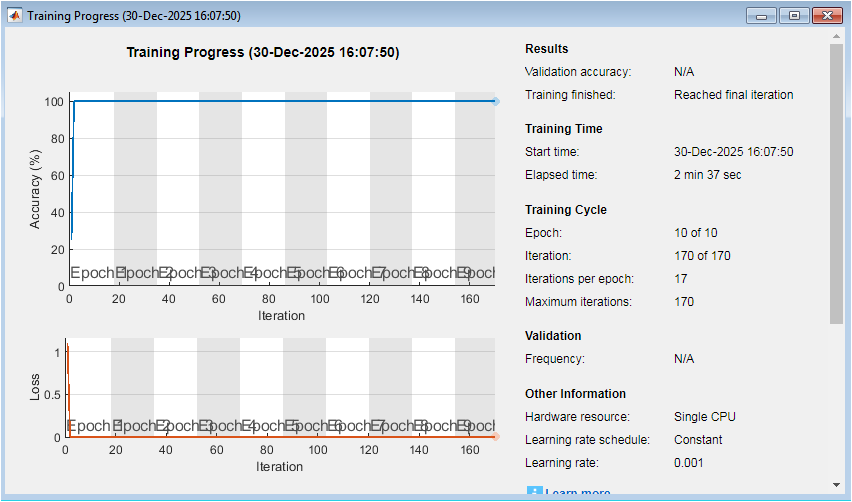Screen dimensions: 852x502
Task: Minimize the Training Progress window
Action: tap(764, 16)
